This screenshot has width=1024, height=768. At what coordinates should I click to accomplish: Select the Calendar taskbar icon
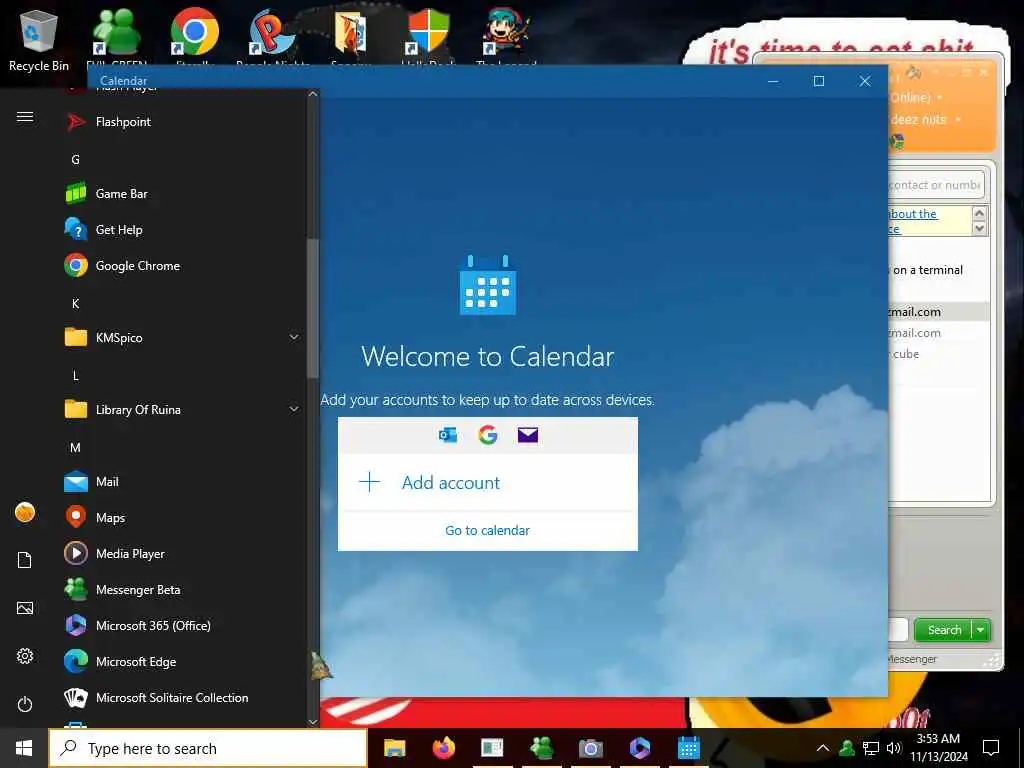point(688,748)
